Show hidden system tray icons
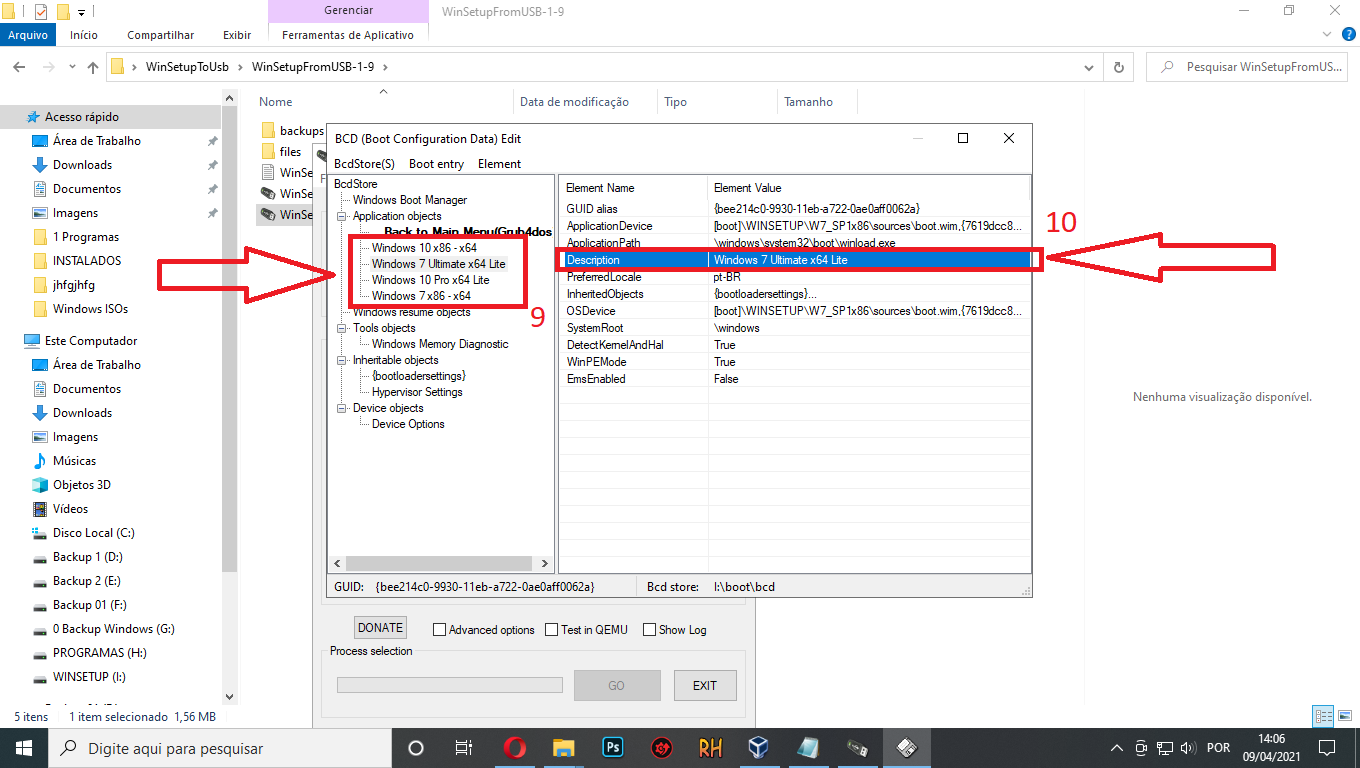 (x=1117, y=748)
